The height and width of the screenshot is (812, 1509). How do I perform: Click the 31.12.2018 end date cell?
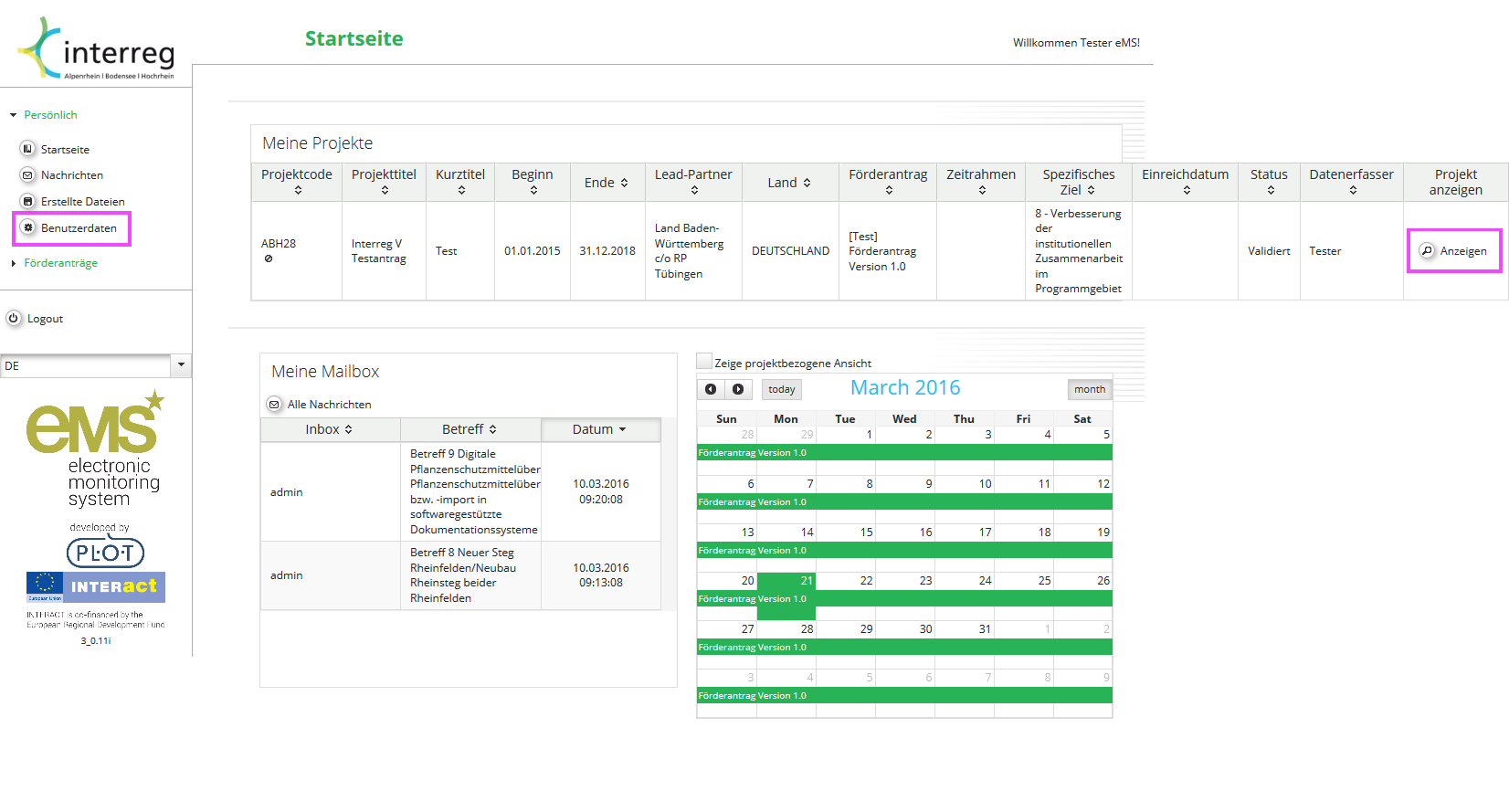(607, 251)
